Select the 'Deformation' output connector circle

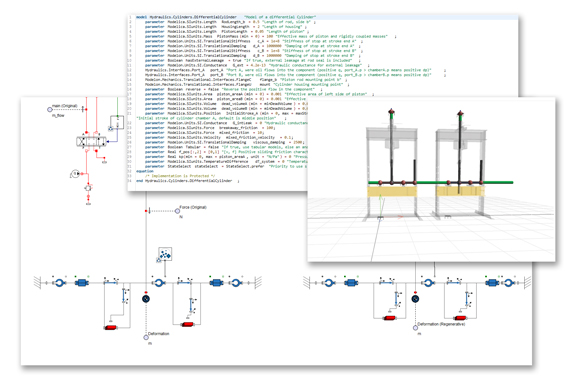146,337
